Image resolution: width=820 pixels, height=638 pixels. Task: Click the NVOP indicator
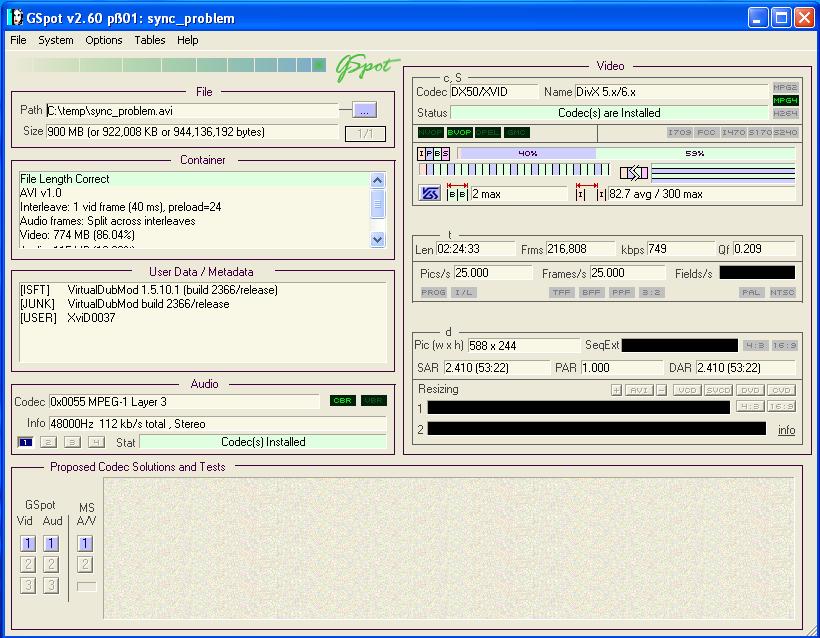tap(430, 132)
